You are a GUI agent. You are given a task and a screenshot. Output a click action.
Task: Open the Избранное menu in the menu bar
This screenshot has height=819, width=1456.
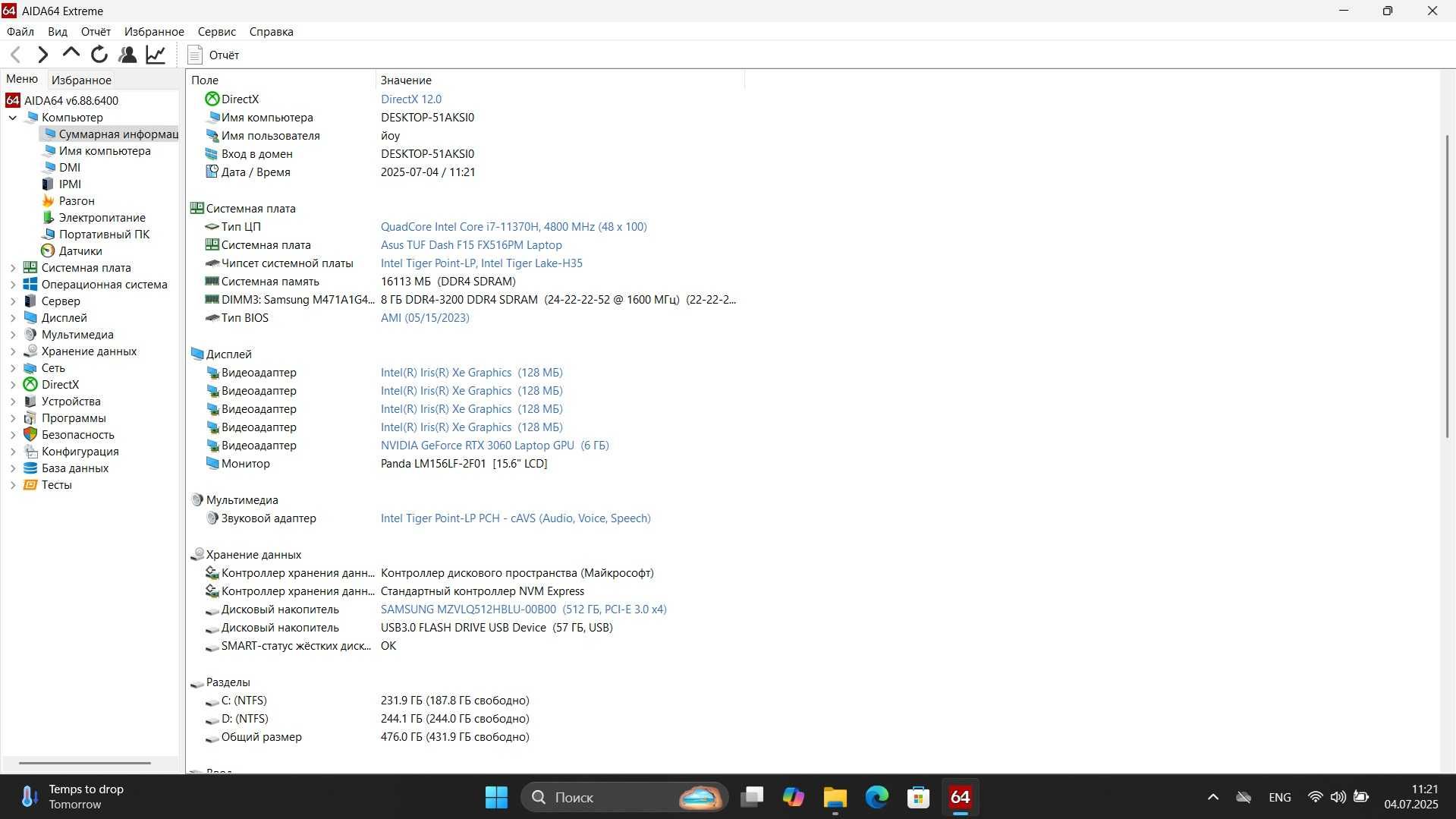pos(154,32)
